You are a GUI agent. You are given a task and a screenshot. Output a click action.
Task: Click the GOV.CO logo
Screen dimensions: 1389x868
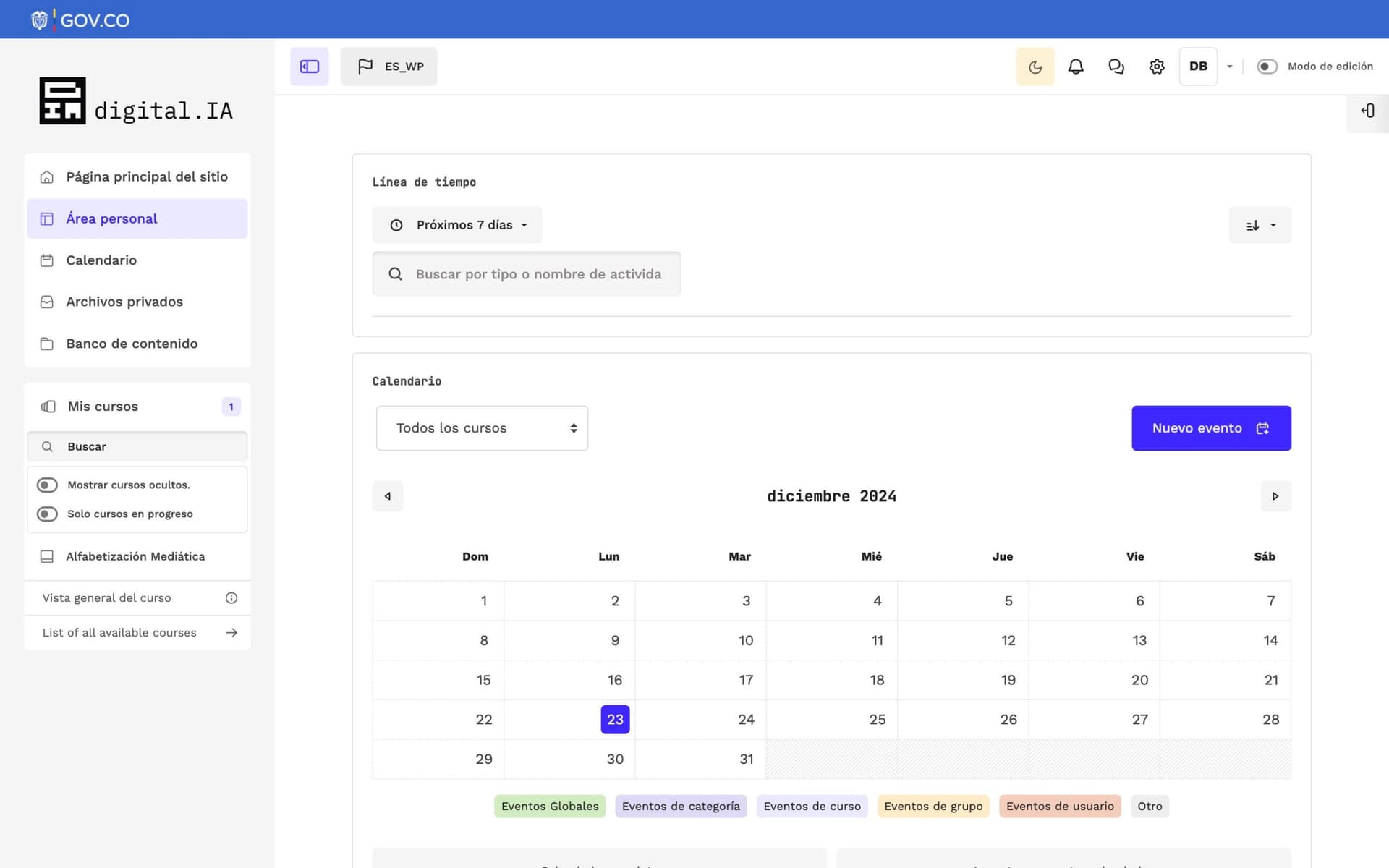[80, 20]
